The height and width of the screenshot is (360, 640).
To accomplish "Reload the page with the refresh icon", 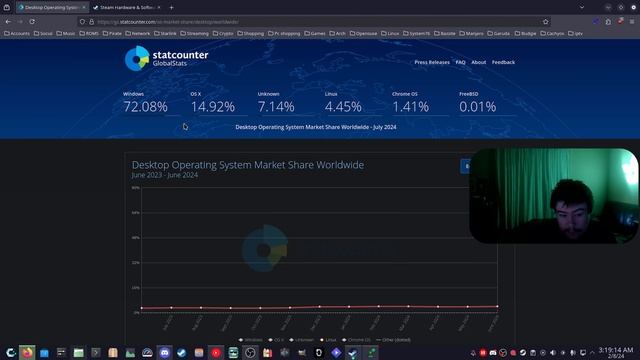I will point(32,22).
